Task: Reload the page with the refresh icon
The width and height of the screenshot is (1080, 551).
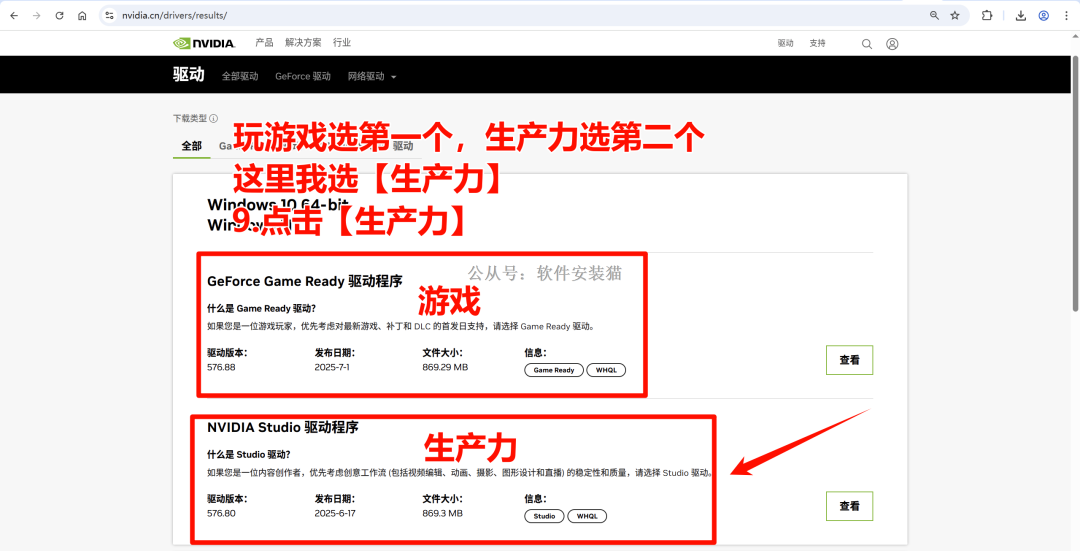Action: (59, 15)
